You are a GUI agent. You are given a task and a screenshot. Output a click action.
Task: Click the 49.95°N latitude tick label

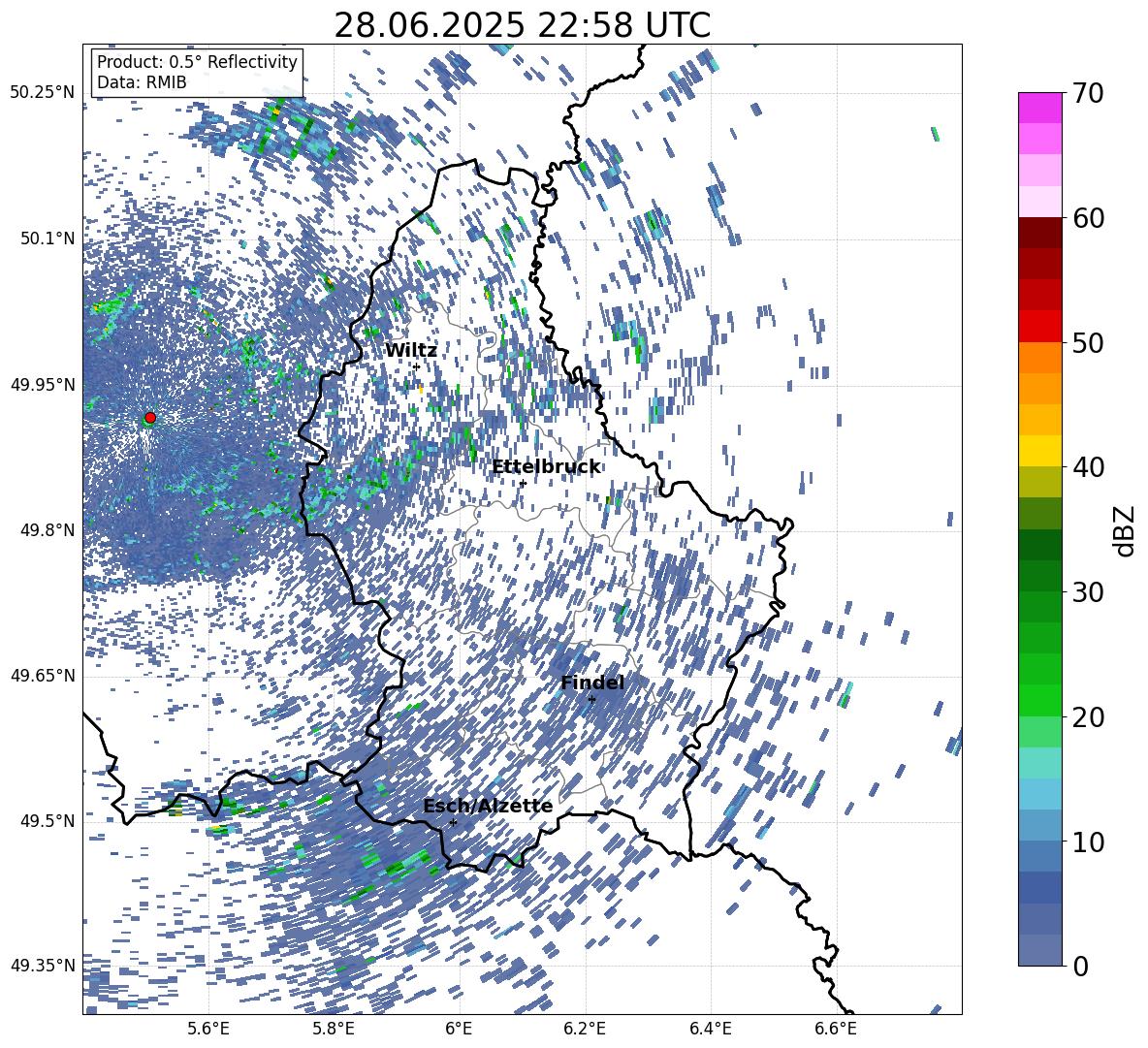[43, 385]
